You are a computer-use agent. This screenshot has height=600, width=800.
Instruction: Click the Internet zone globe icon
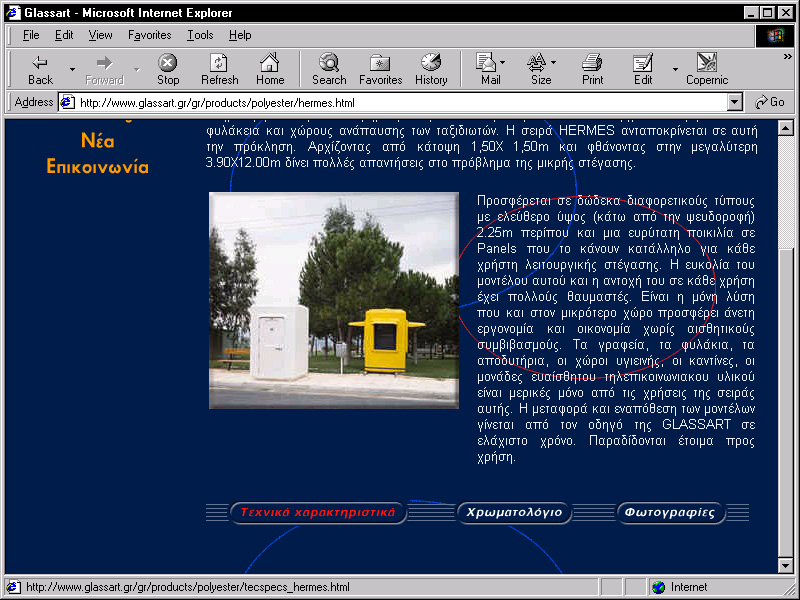click(x=659, y=587)
